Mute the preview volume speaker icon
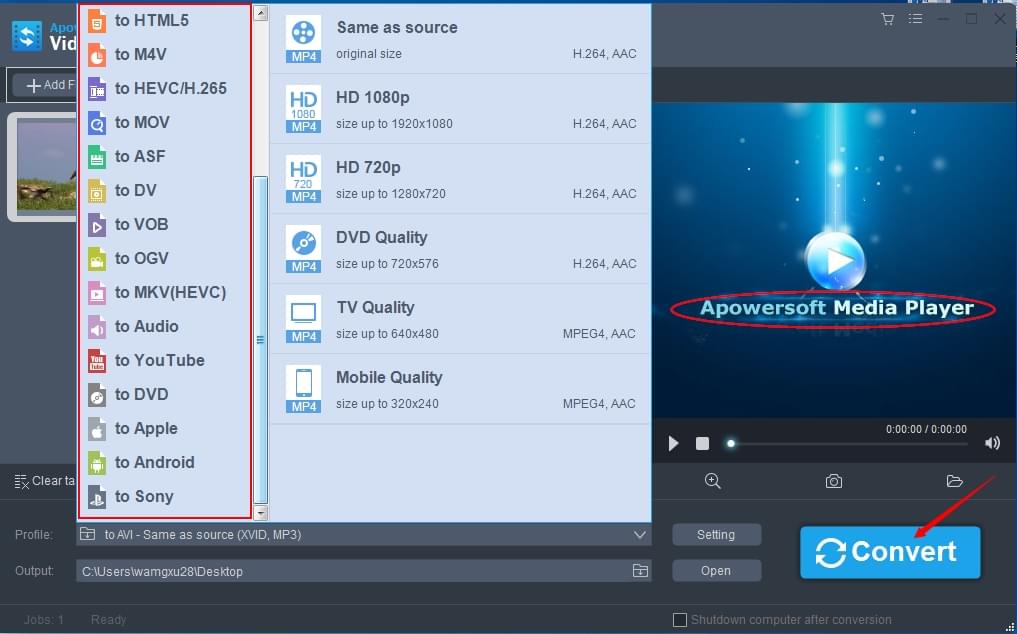 click(x=992, y=443)
